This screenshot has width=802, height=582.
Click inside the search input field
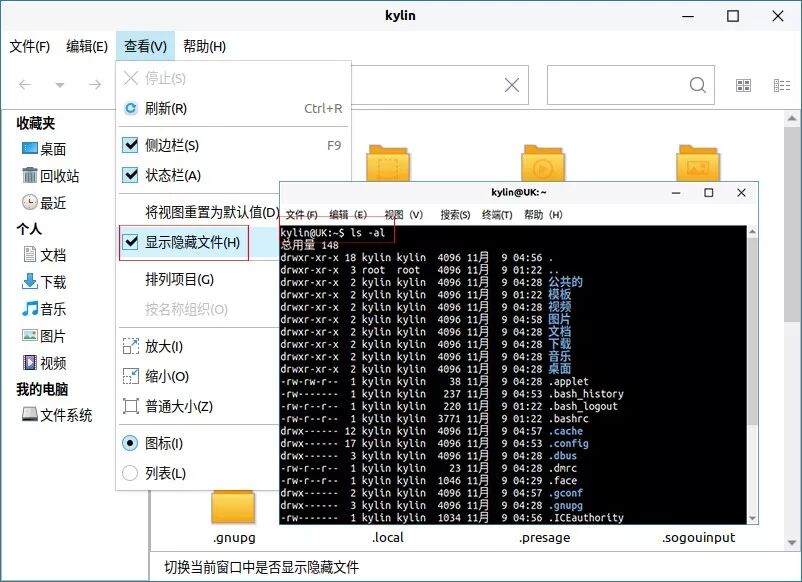pos(630,85)
